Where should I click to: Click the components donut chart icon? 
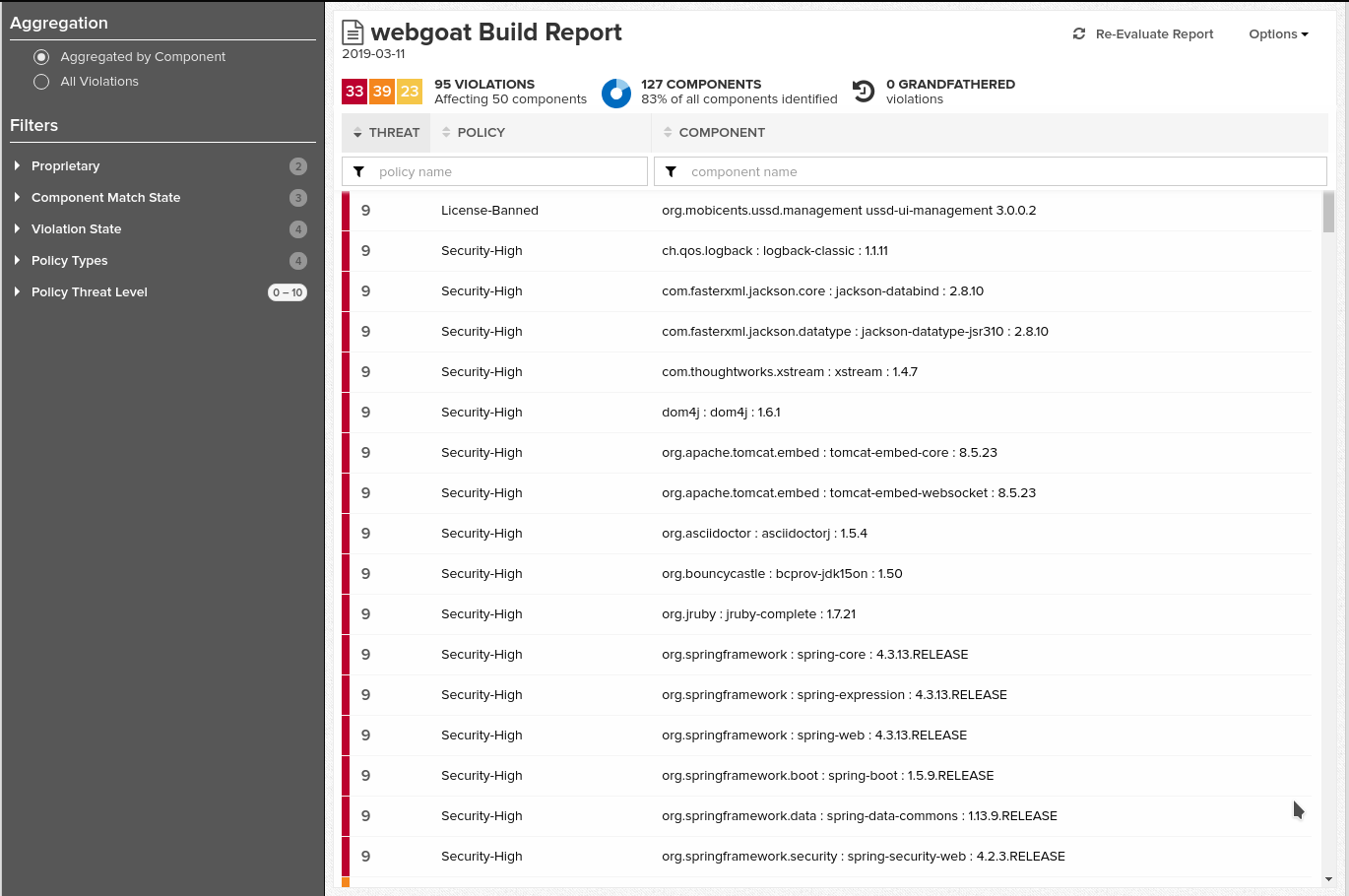[x=616, y=93]
